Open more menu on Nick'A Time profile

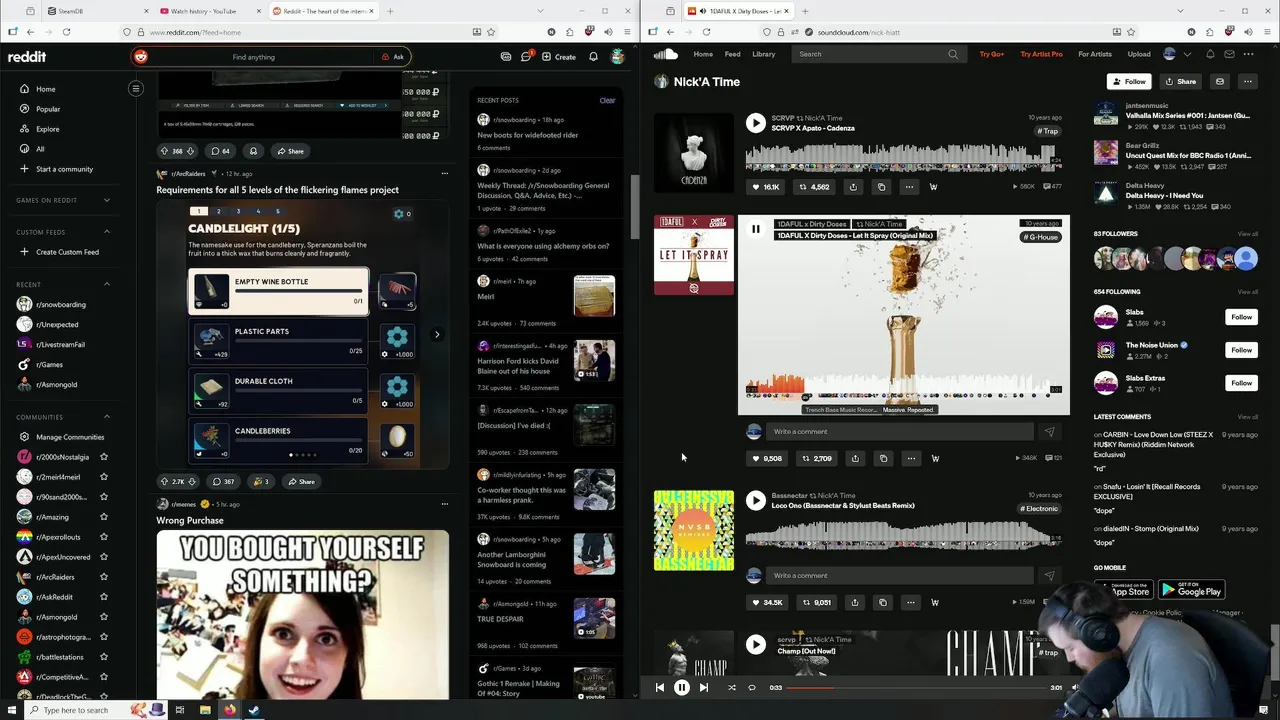[x=1247, y=81]
